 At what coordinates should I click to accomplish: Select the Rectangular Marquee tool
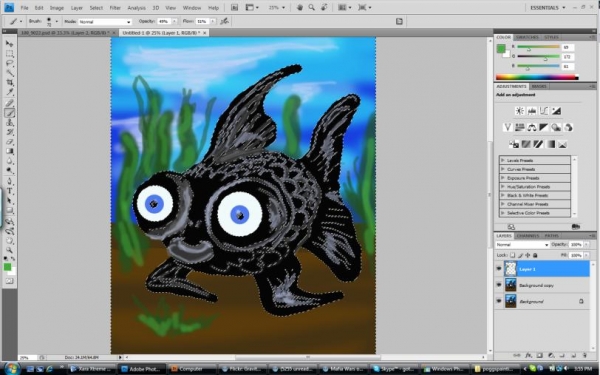9,54
